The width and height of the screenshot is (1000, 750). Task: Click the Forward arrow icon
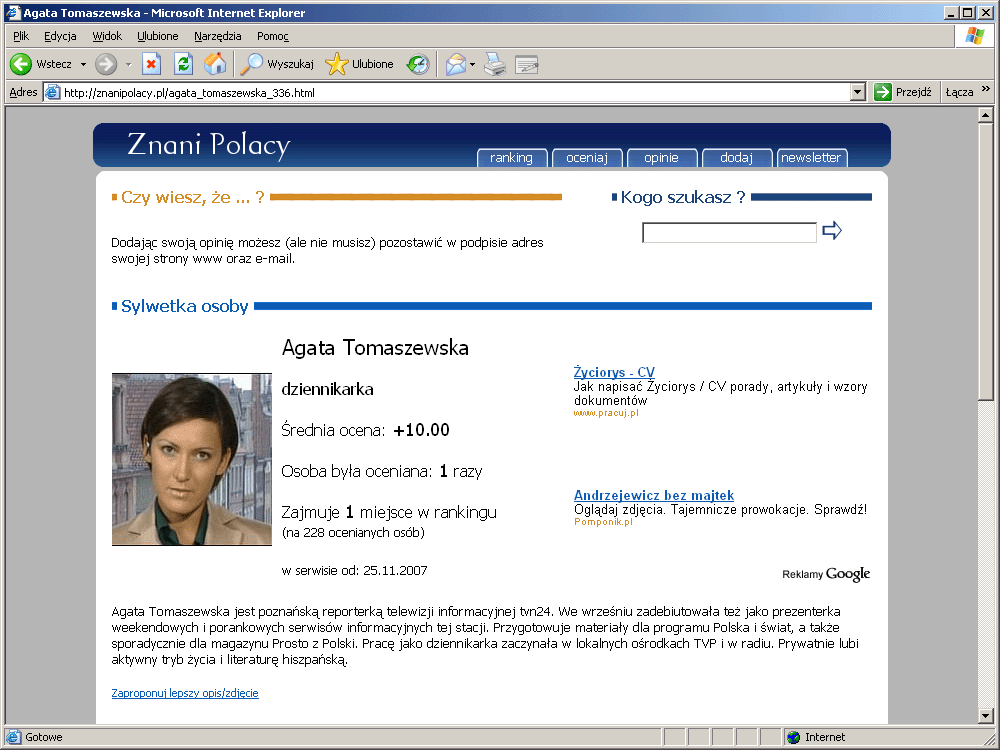click(106, 64)
